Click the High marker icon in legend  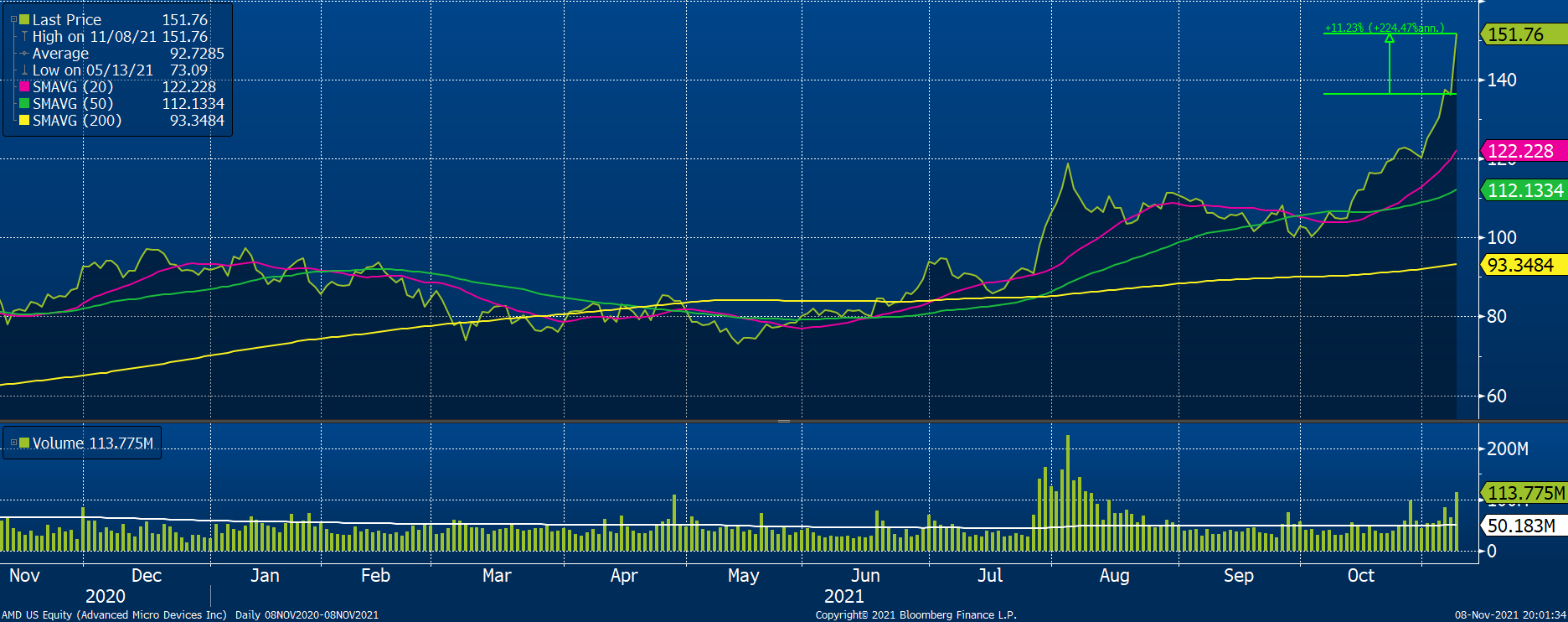click(x=24, y=36)
